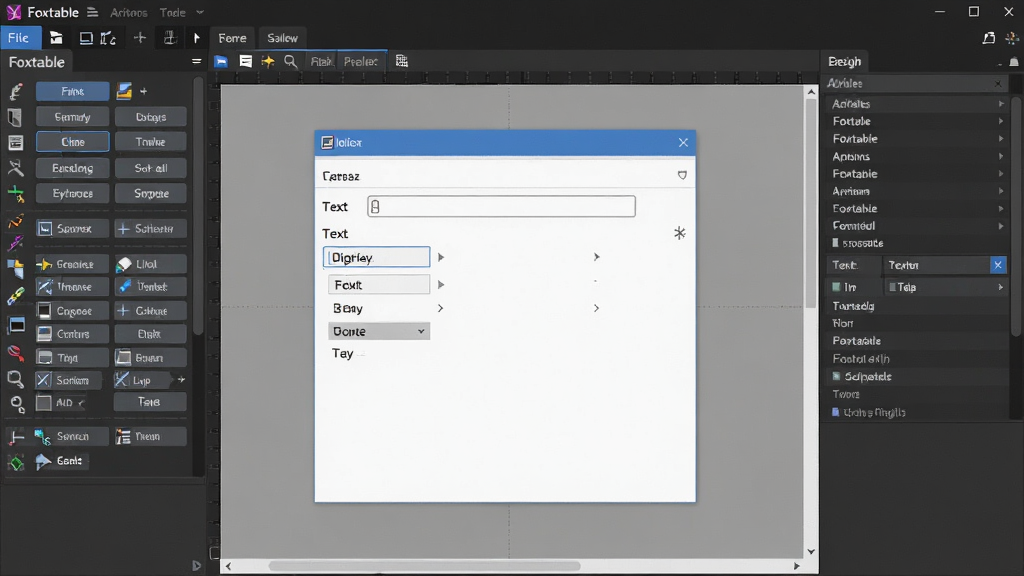The image size is (1024, 576).
Task: Select the green diamond tool in left sidebar
Action: point(16,463)
